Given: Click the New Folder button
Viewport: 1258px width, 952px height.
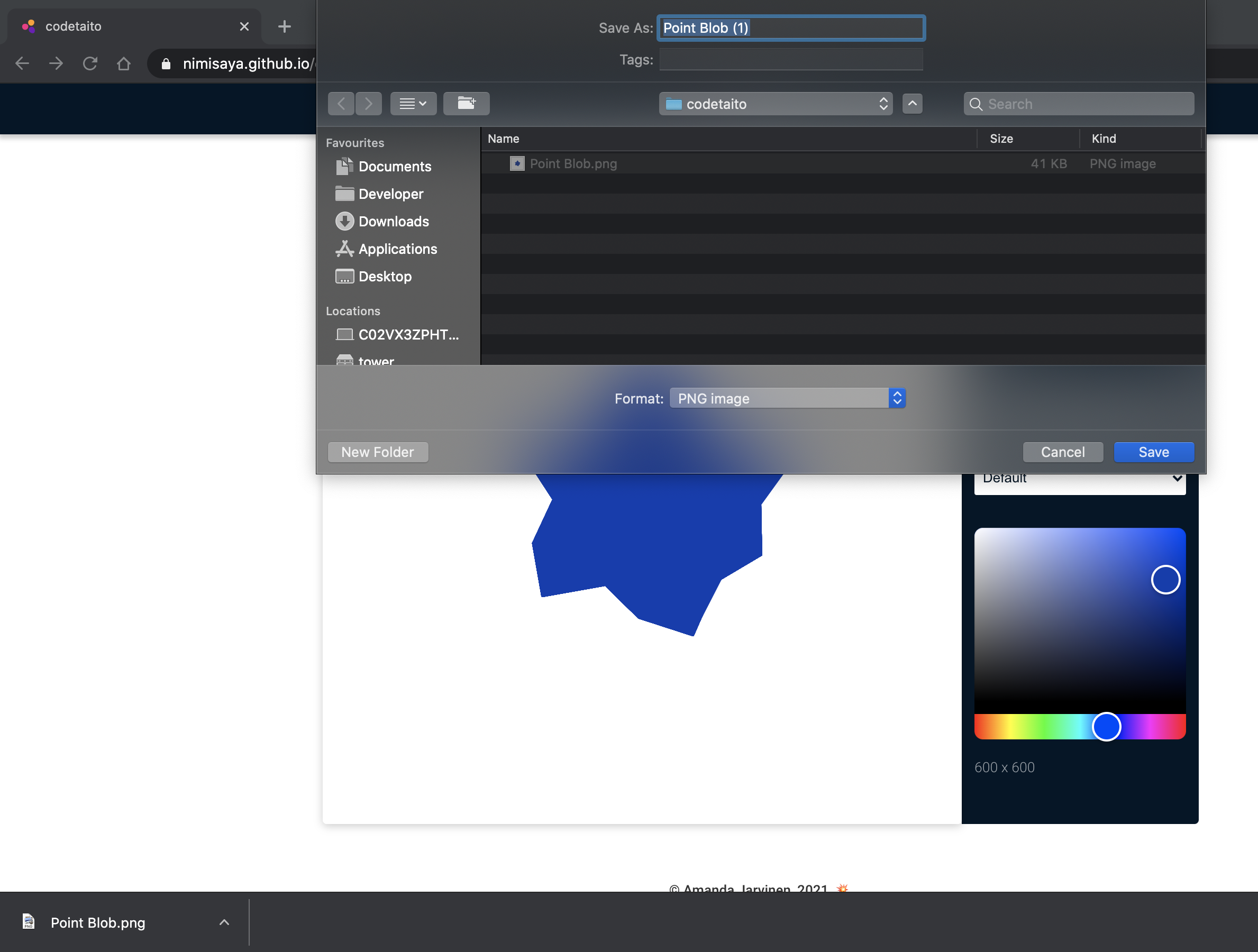Looking at the screenshot, I should (378, 452).
